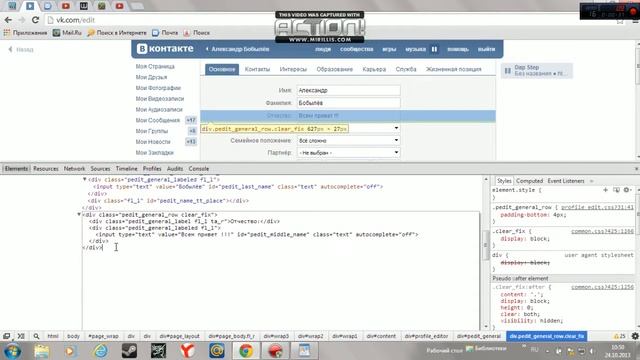Open the Event Listeners tab

tap(566, 181)
